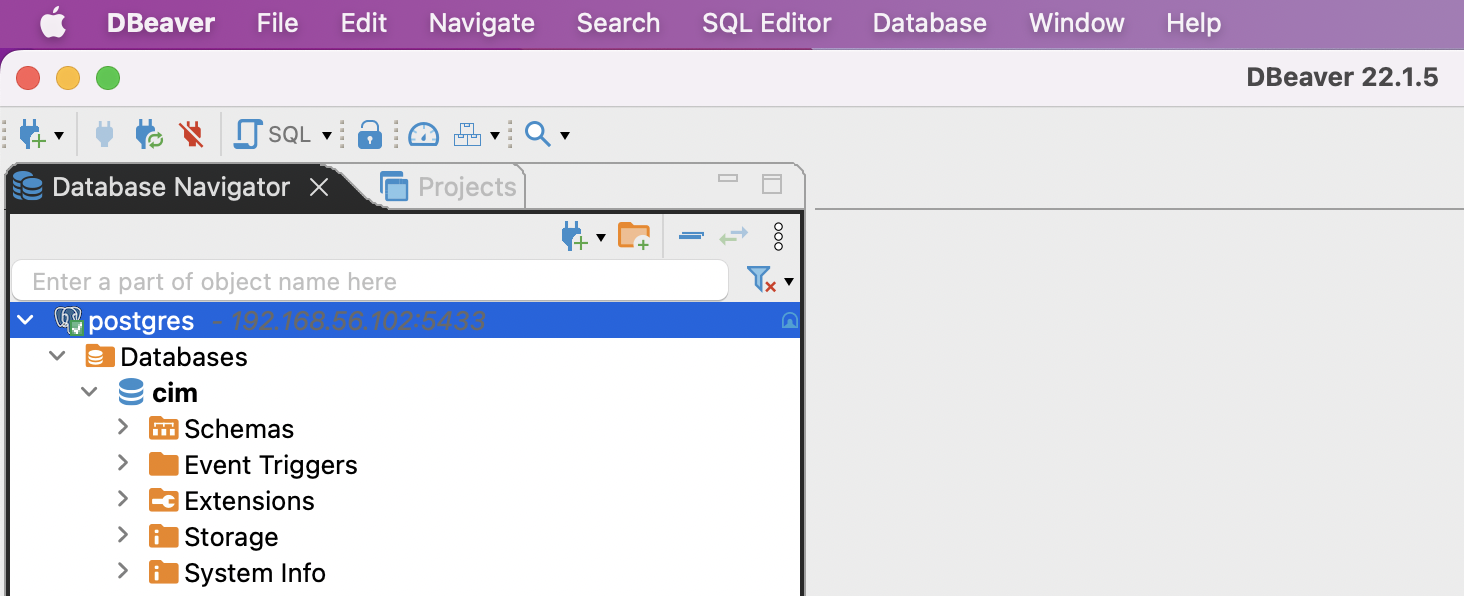Viewport: 1464px width, 596px height.
Task: Select the System Info folder
Action: point(237,573)
